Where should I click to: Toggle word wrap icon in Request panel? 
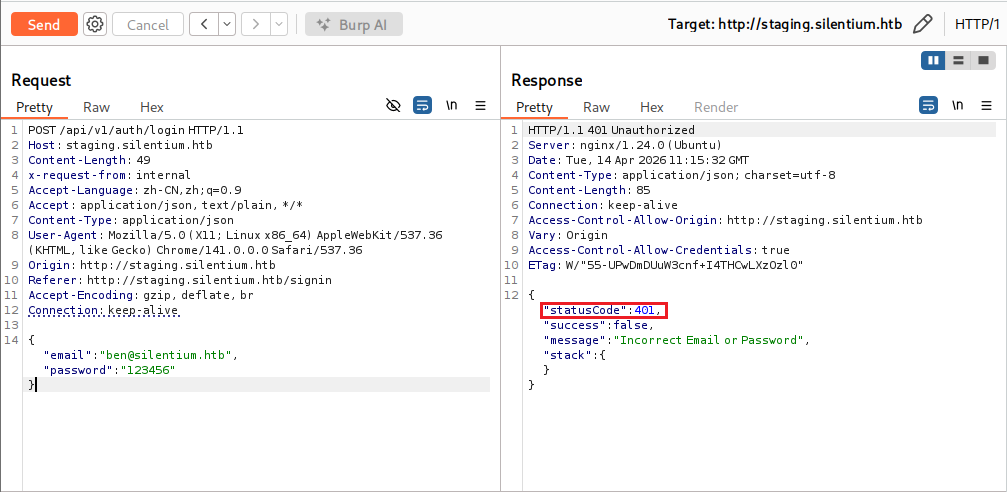point(422,105)
